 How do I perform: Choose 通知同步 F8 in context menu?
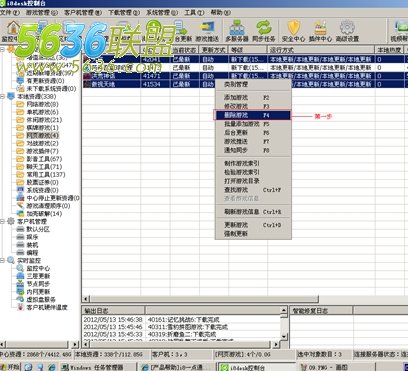click(253, 150)
